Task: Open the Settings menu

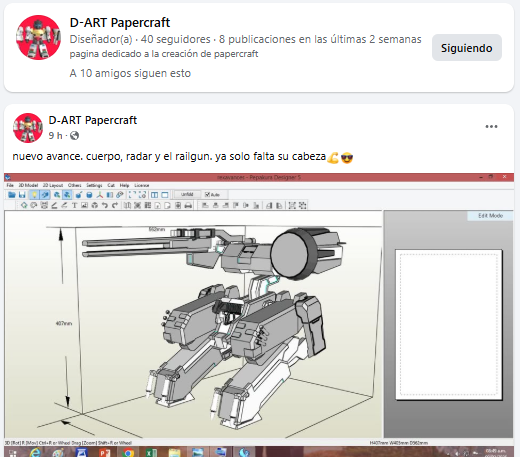Action: pos(94,185)
